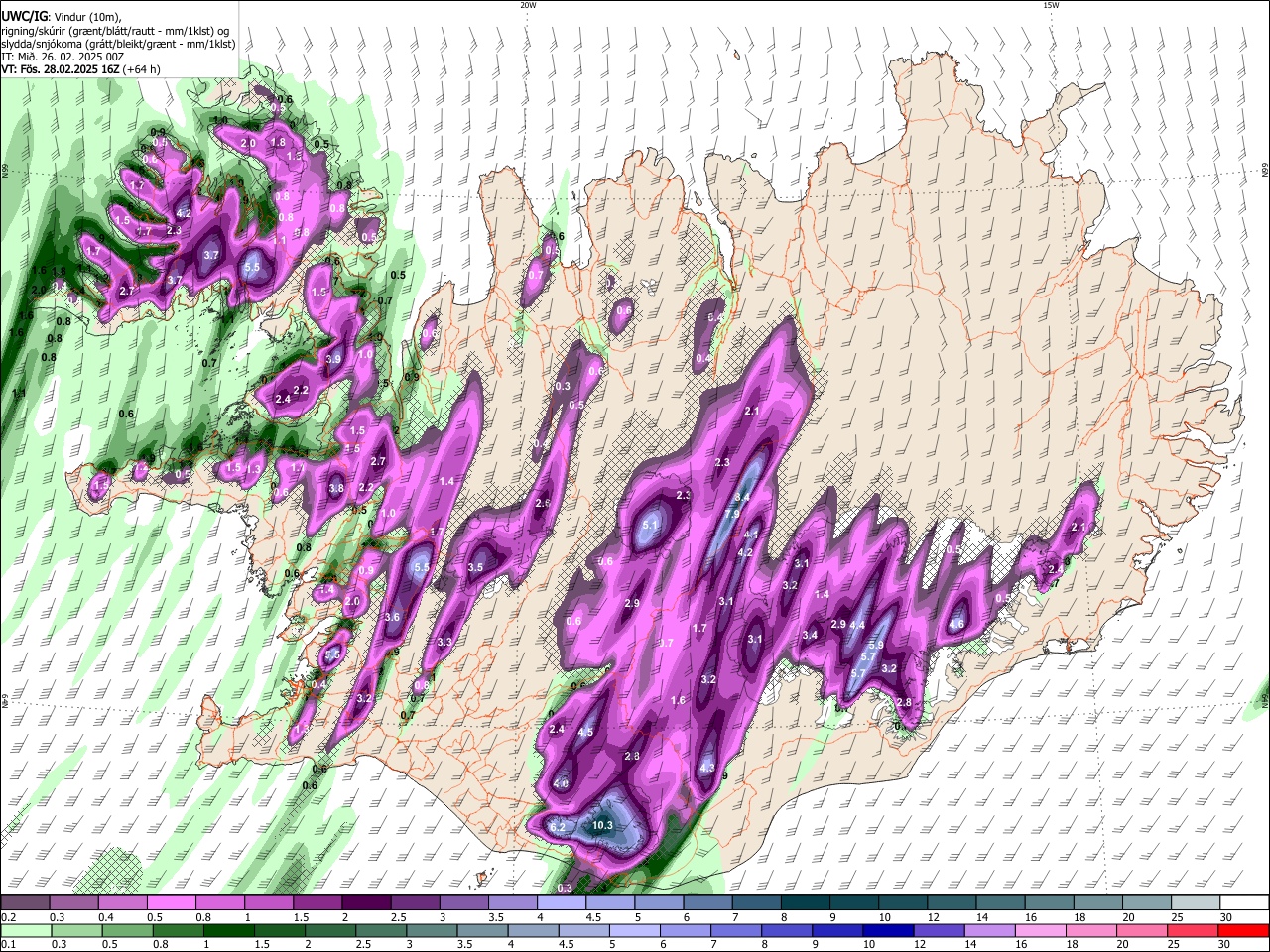
Task: Click the 10.3 precipitation maximum on the map
Action: (602, 825)
